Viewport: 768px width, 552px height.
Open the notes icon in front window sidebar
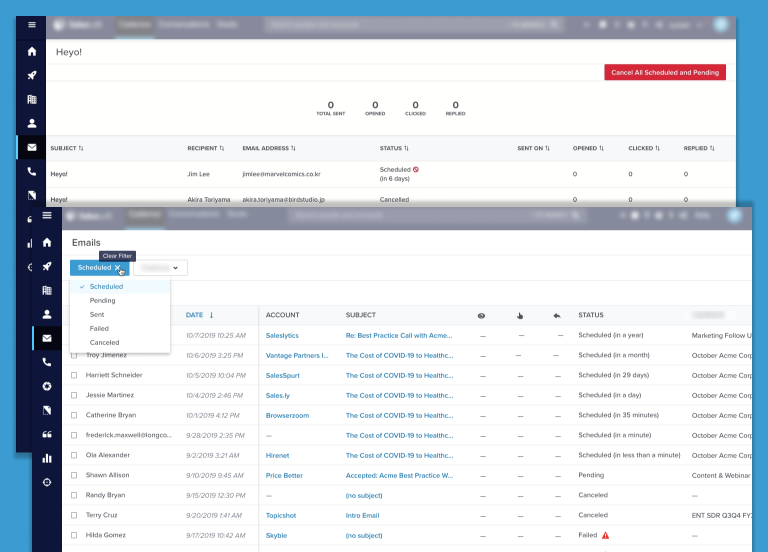tap(47, 410)
